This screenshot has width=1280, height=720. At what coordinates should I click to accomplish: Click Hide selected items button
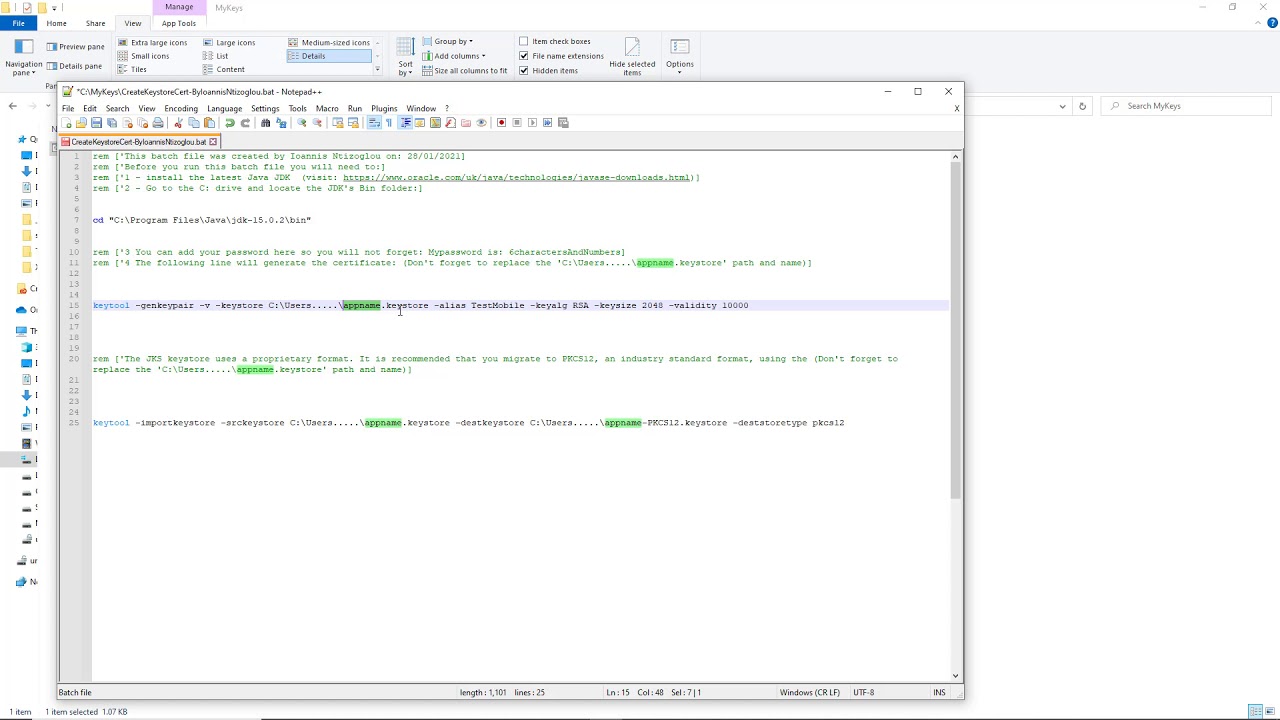coord(632,57)
